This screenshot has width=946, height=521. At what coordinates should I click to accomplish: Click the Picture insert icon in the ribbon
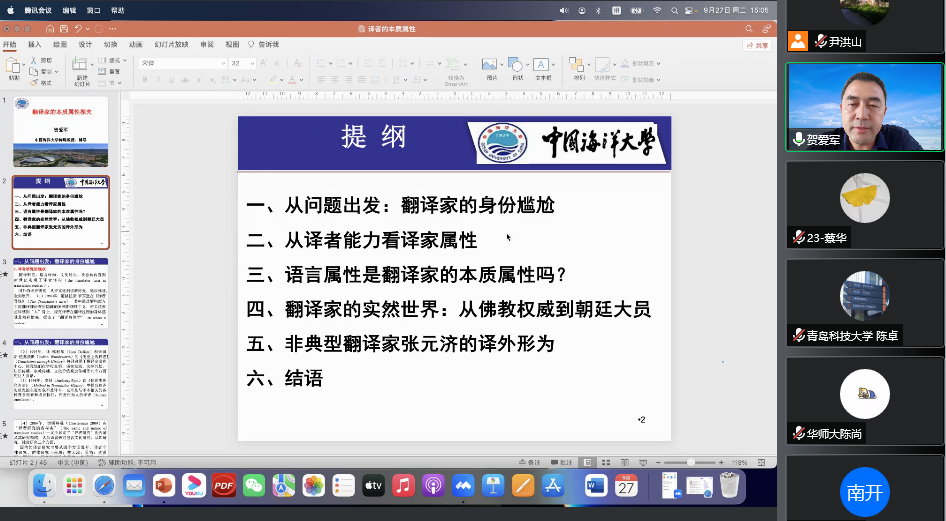[491, 66]
